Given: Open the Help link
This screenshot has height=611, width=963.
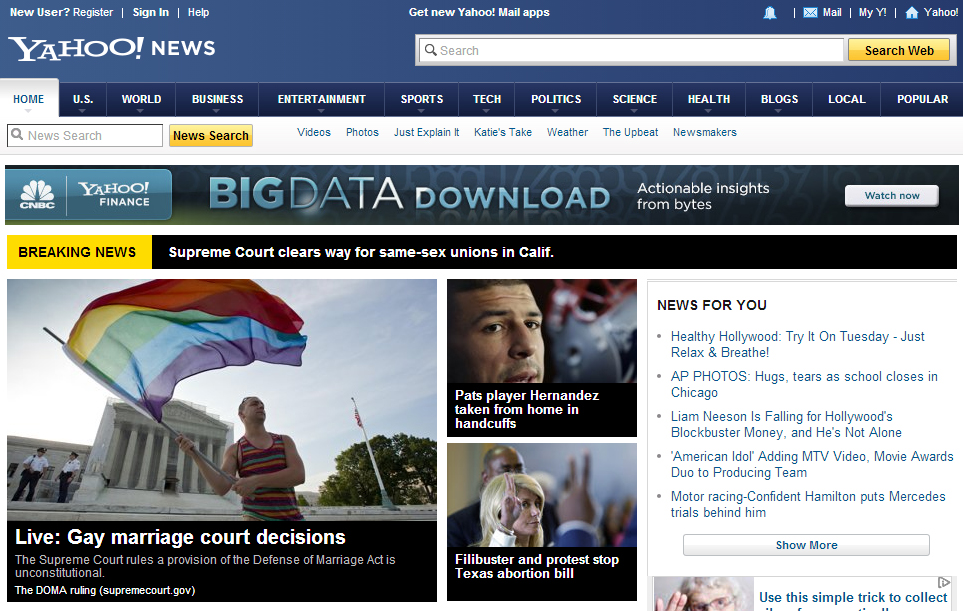Looking at the screenshot, I should click(198, 12).
